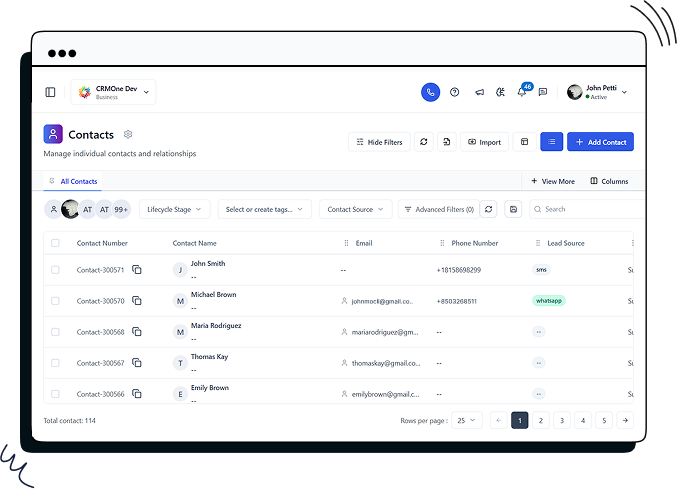Check the select-all checkbox in table header
This screenshot has width=677, height=489.
[55, 243]
